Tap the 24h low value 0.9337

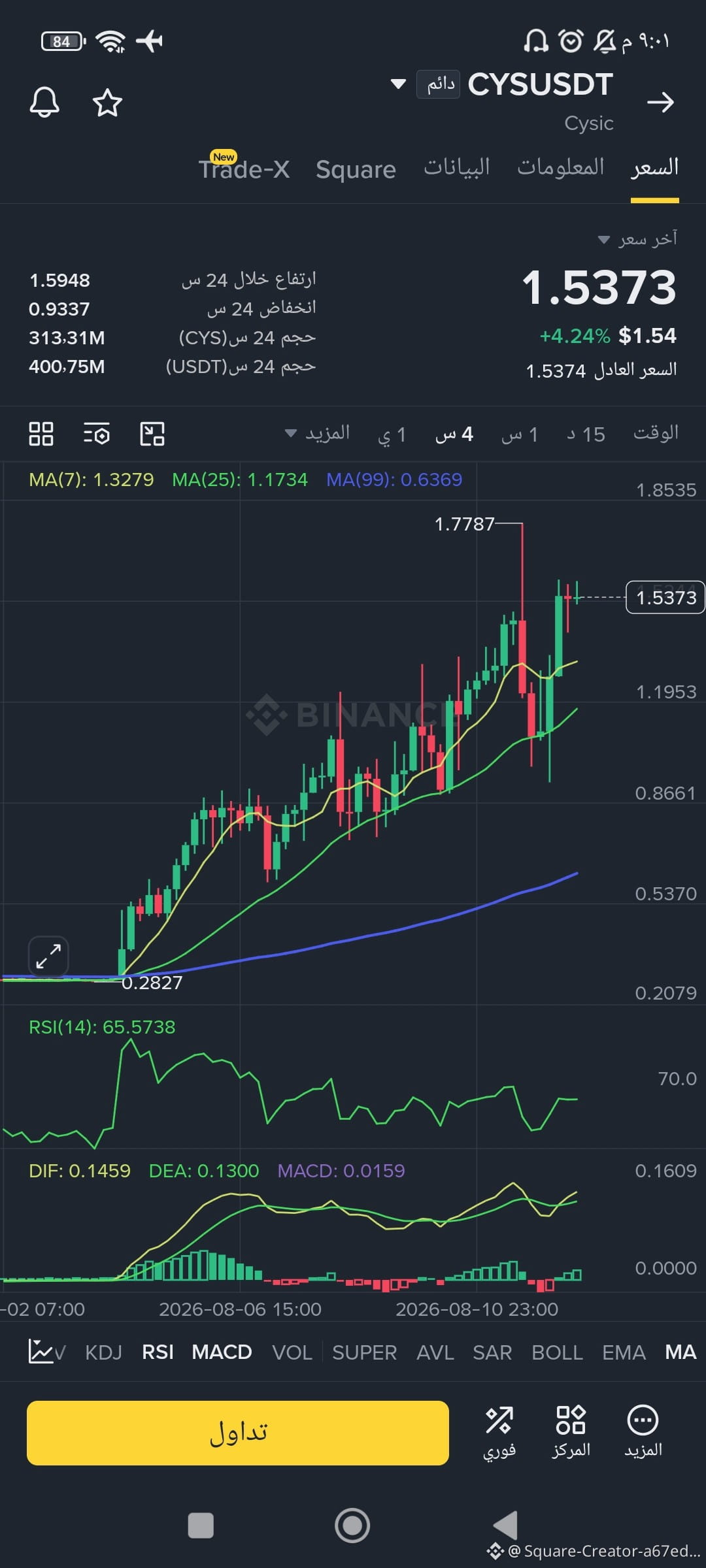coord(59,309)
